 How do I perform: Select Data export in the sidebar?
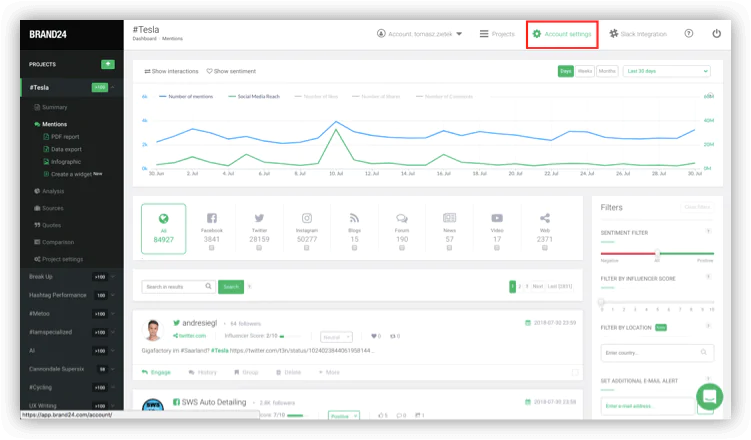[x=62, y=149]
